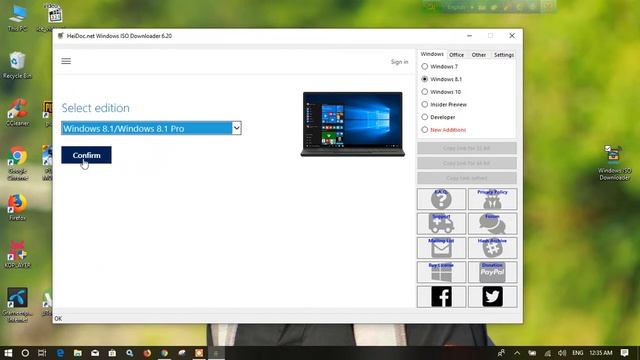Open the Store app in taskbar
640x360 pixels.
(x=112, y=353)
